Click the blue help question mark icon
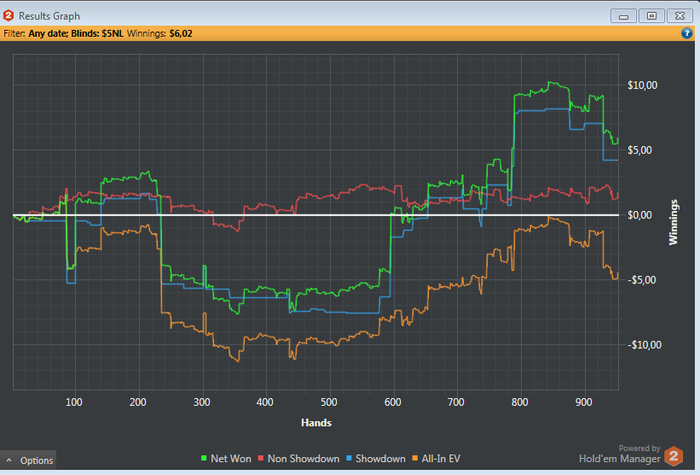This screenshot has width=700, height=475. [x=687, y=33]
